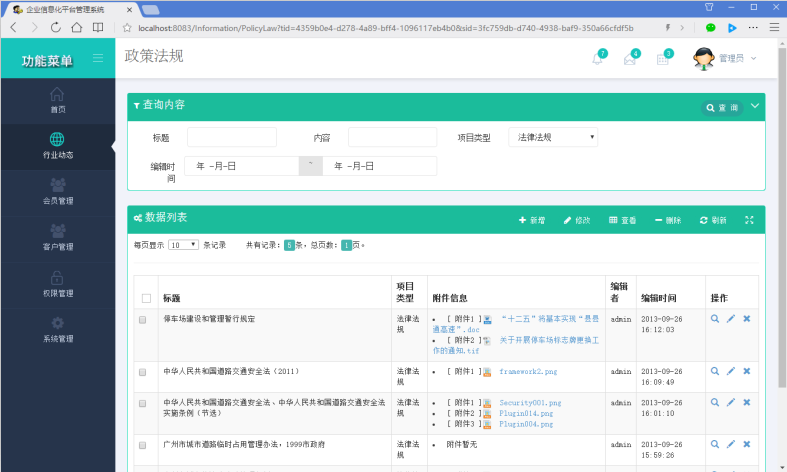Open the per-page records dropdown 10
Viewport: 787px width, 472px height.
pos(183,245)
